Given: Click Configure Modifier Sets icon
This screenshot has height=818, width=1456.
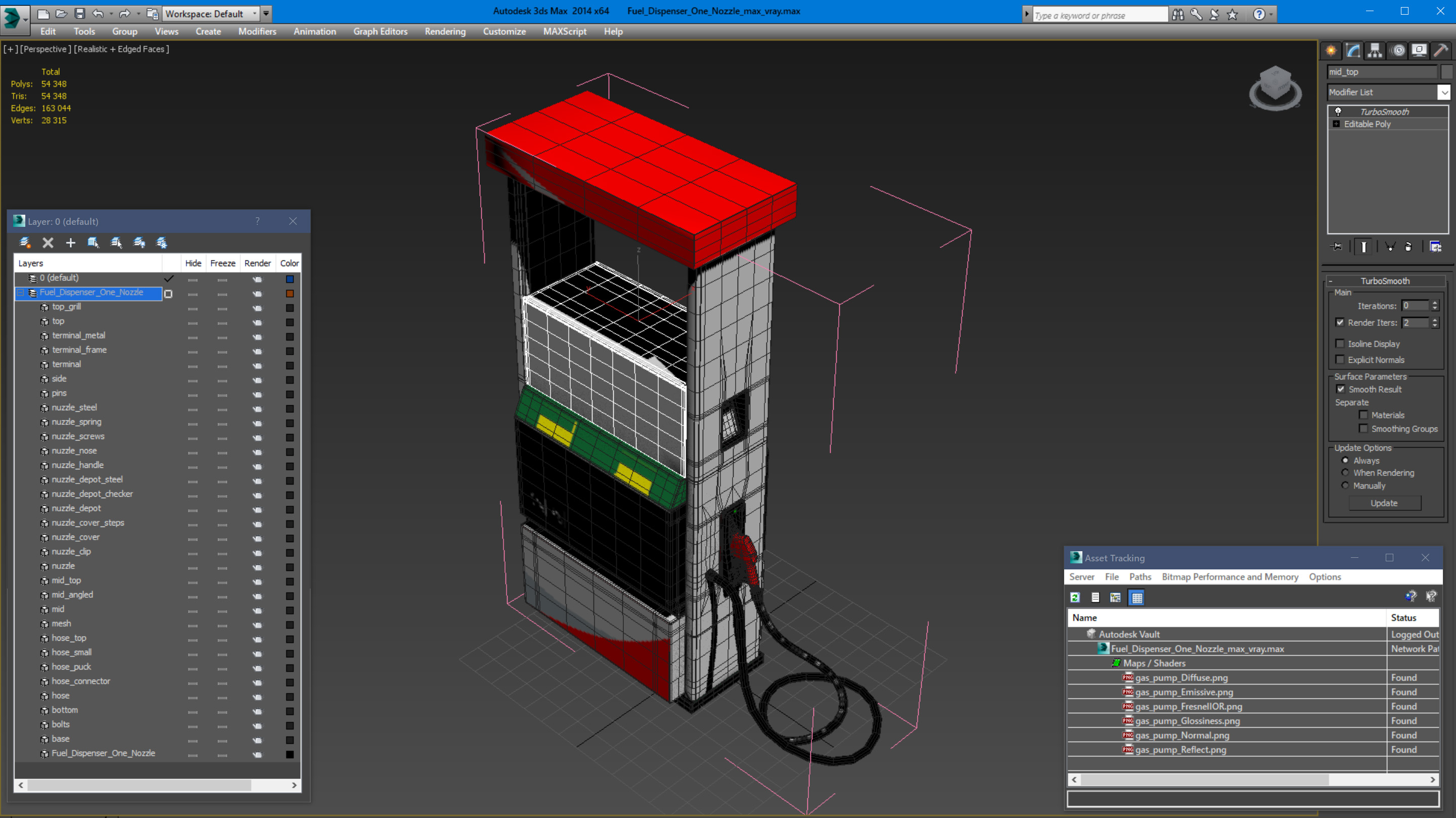Looking at the screenshot, I should tap(1435, 246).
